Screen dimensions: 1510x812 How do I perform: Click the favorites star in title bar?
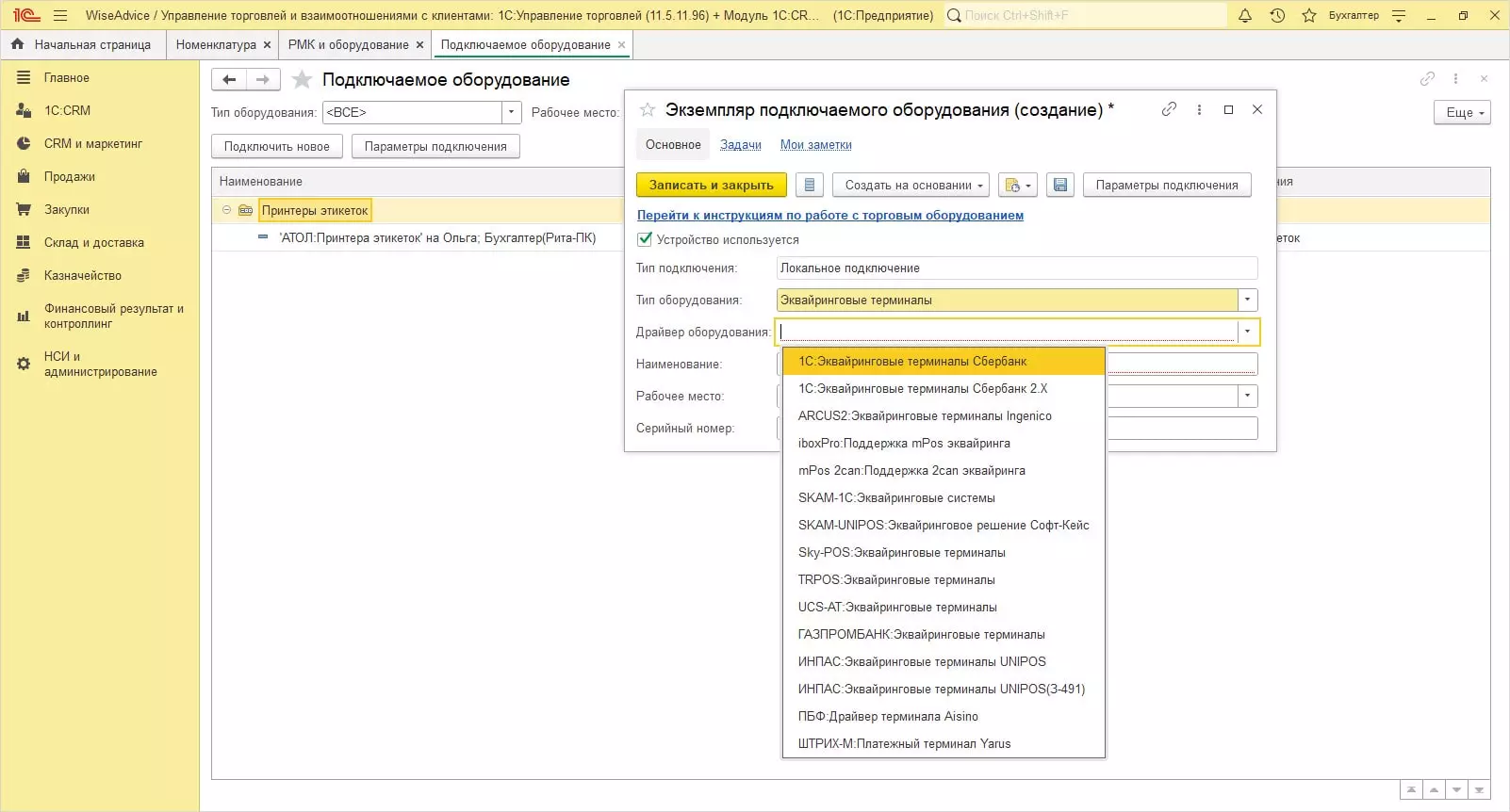click(x=1308, y=16)
